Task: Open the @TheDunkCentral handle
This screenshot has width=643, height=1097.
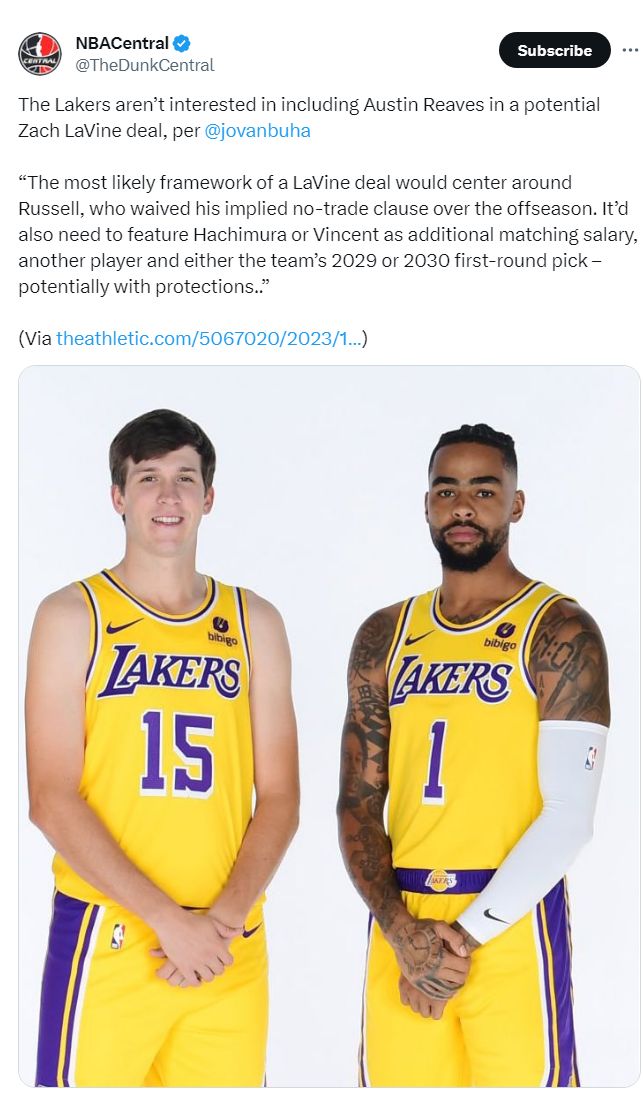Action: 144,65
